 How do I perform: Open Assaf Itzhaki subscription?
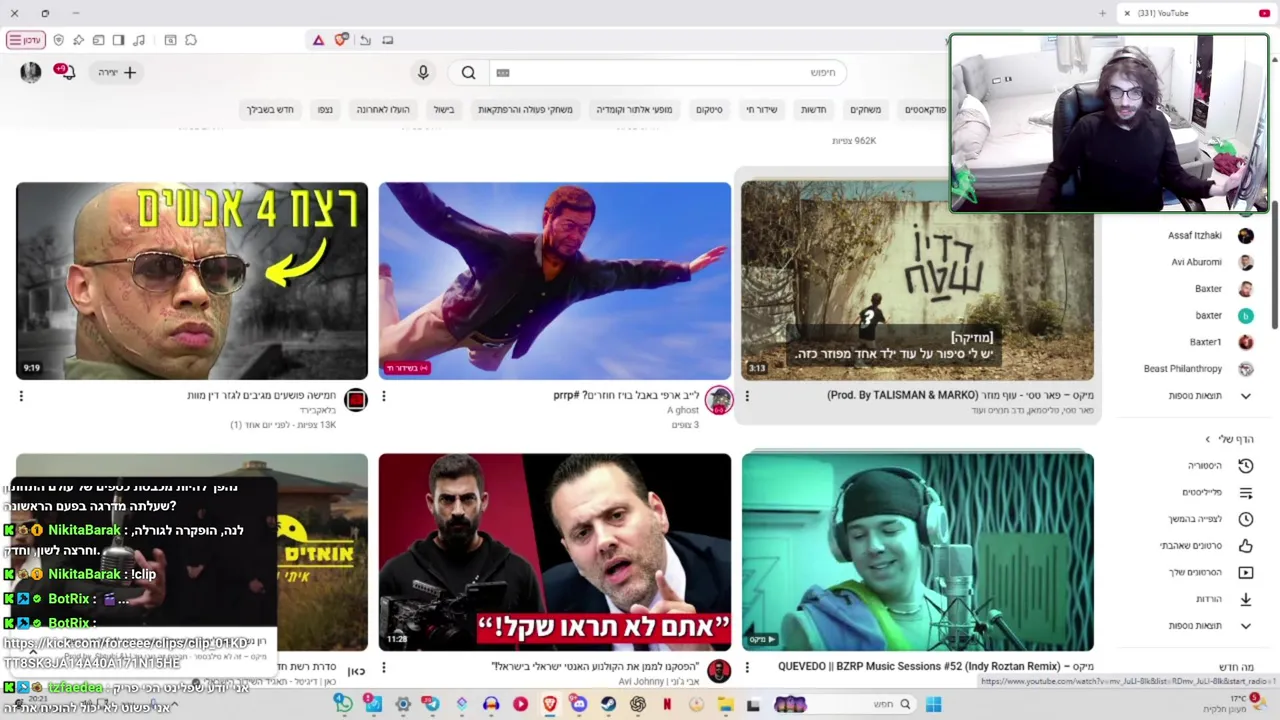coord(1210,235)
